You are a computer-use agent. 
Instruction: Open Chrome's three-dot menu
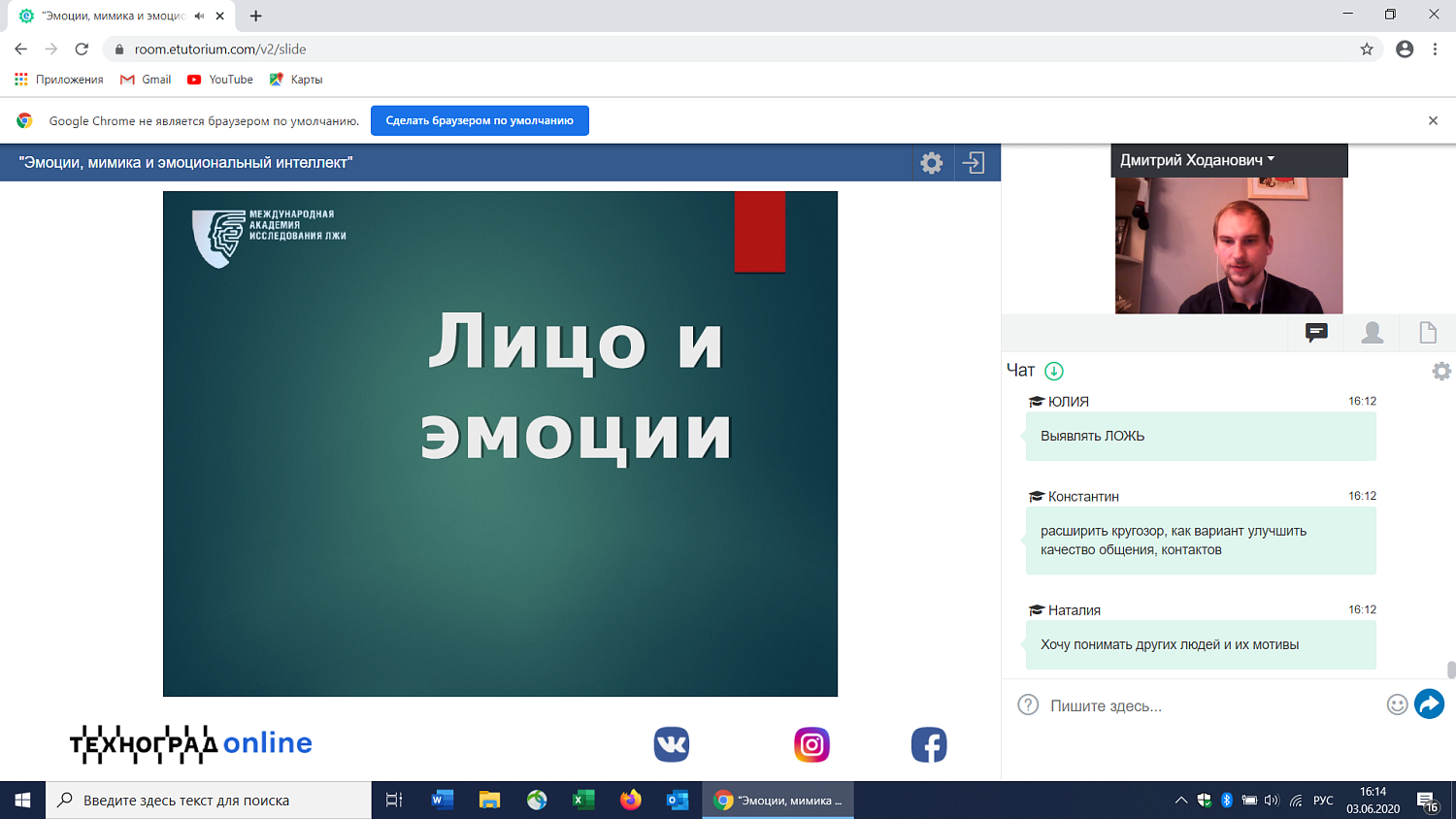click(x=1435, y=49)
